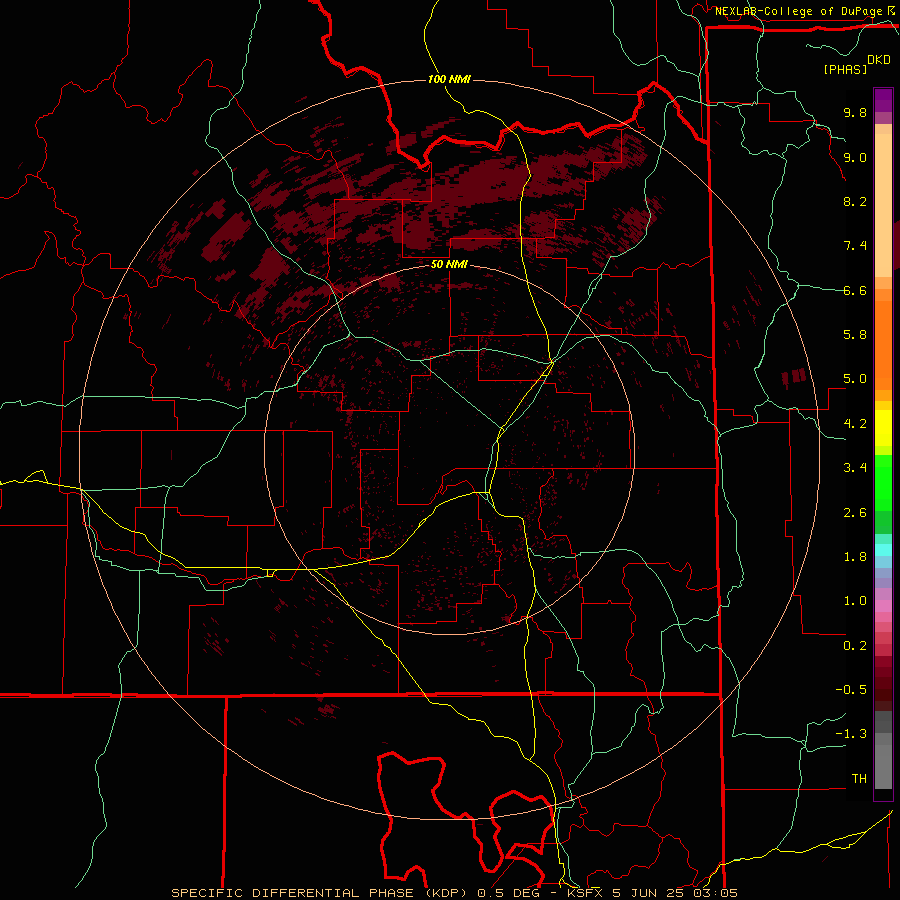The image size is (900, 900).
Task: Click the 1.0 legend value
Action: (855, 601)
